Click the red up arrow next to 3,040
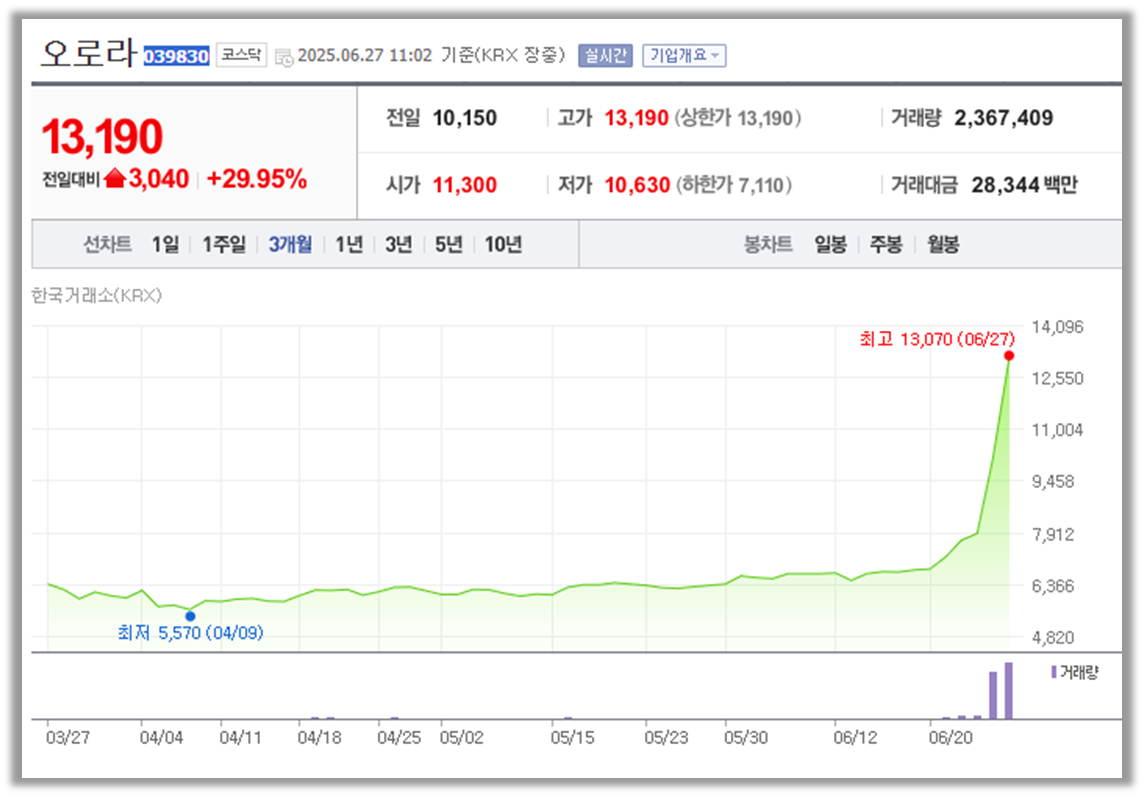Image resolution: width=1144 pixels, height=797 pixels. (x=115, y=178)
